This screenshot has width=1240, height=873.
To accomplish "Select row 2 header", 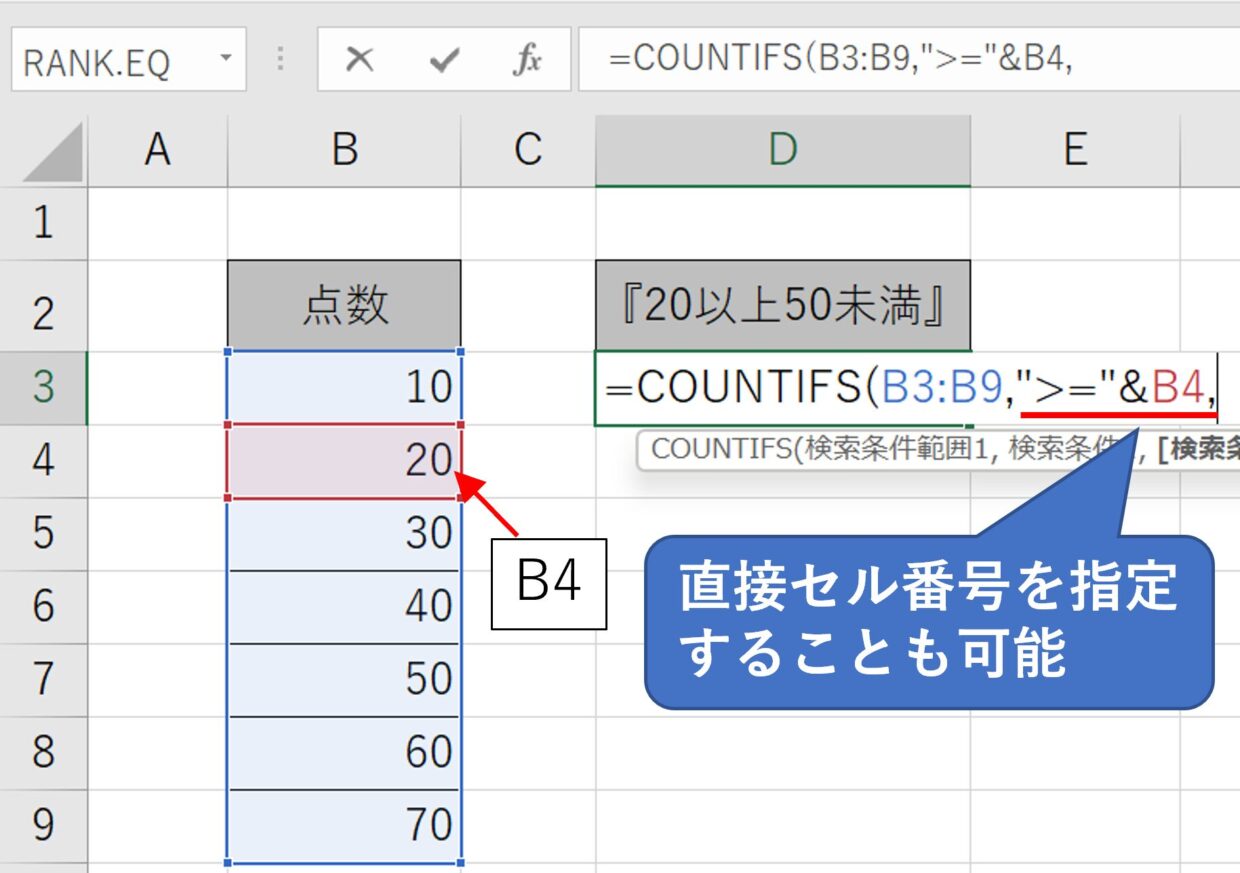I will pos(43,305).
